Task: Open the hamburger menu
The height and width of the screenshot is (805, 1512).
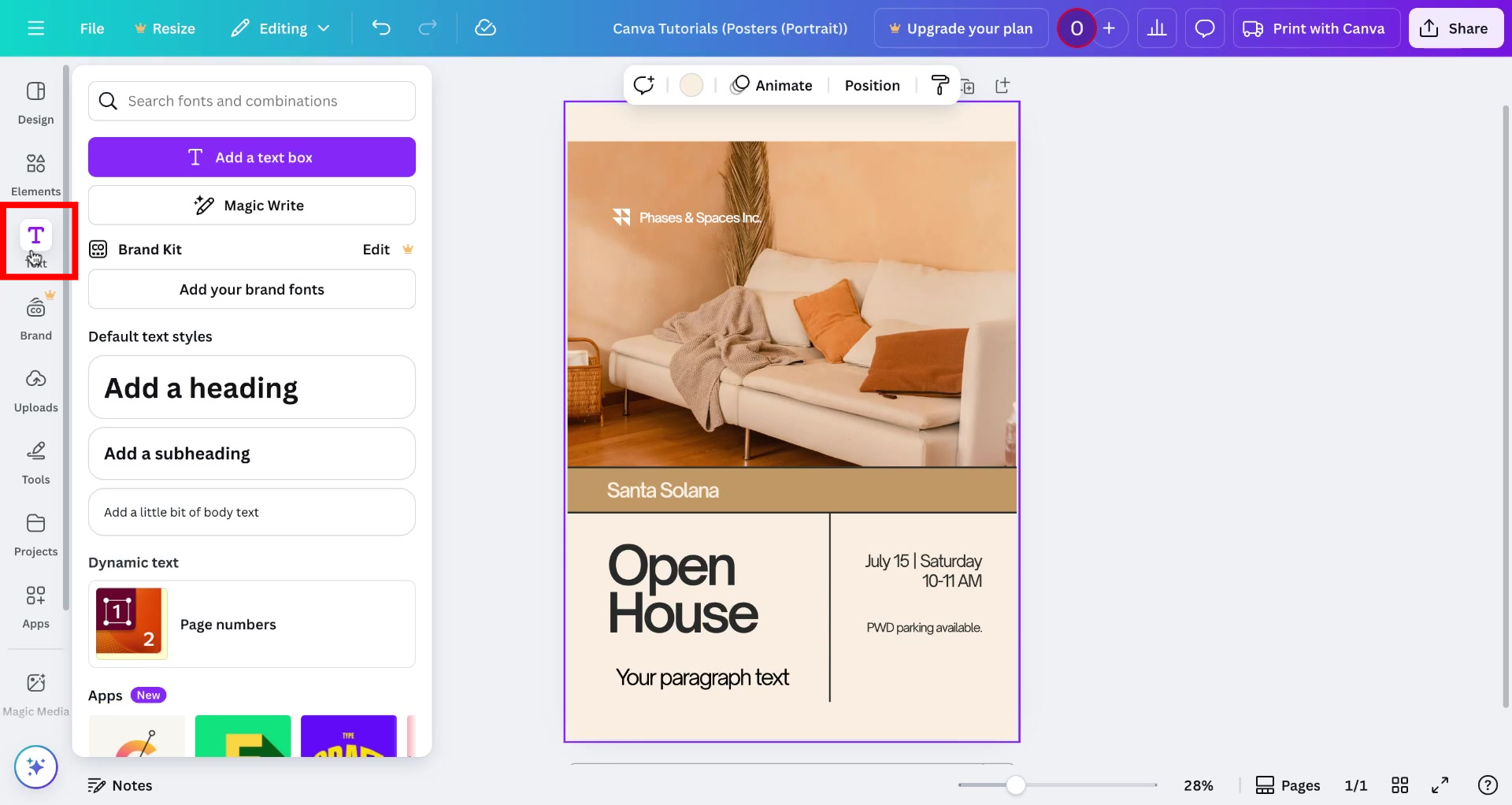Action: [x=35, y=28]
